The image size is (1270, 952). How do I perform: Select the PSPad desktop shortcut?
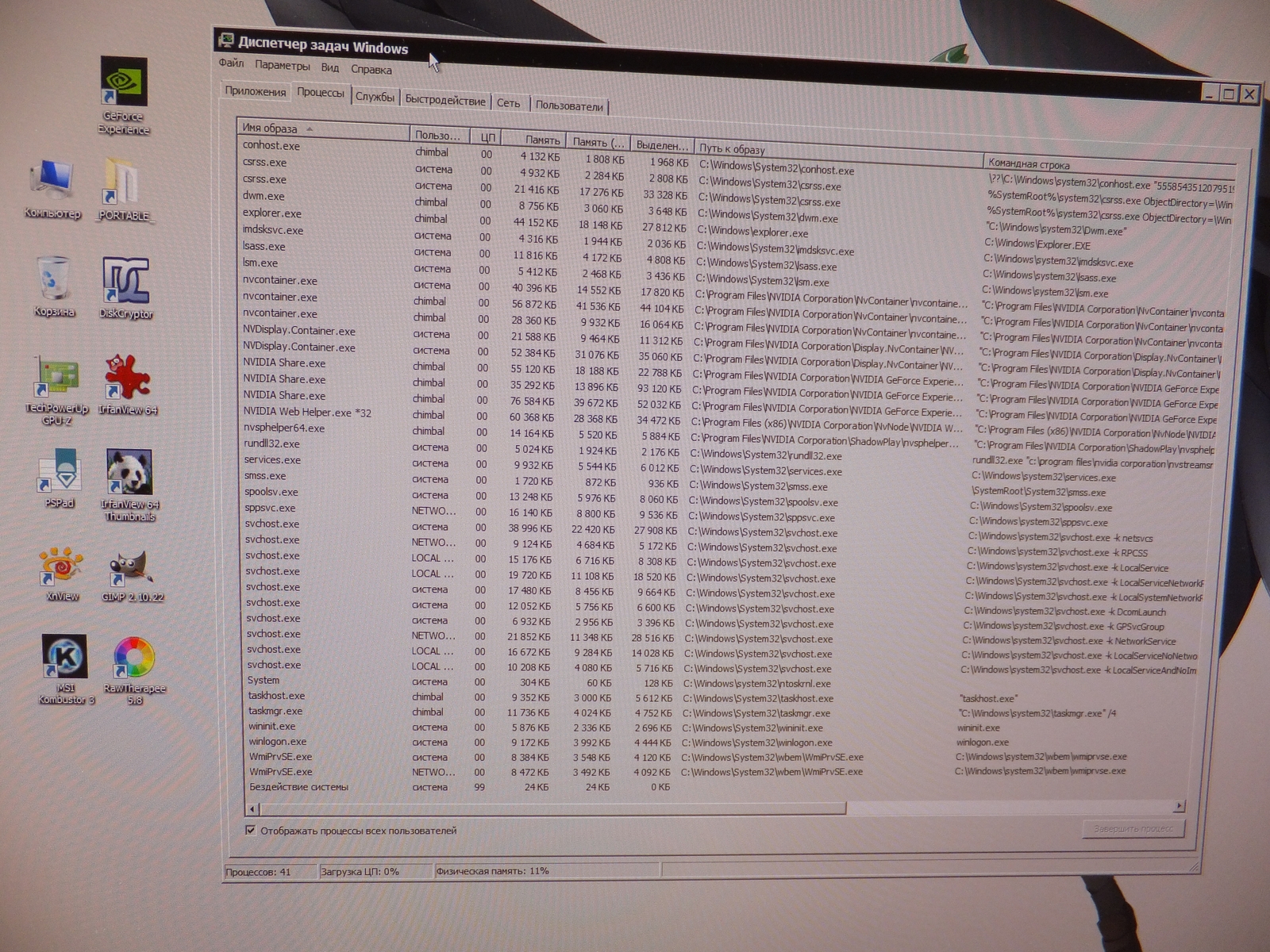[x=59, y=478]
